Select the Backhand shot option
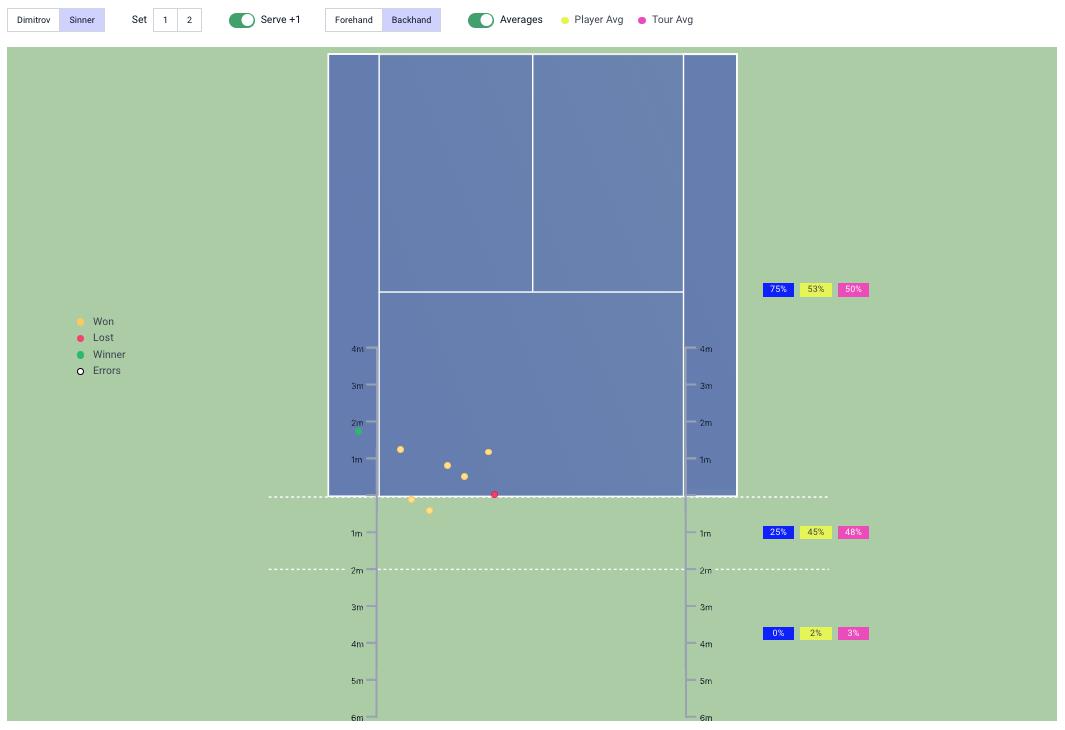 point(411,20)
